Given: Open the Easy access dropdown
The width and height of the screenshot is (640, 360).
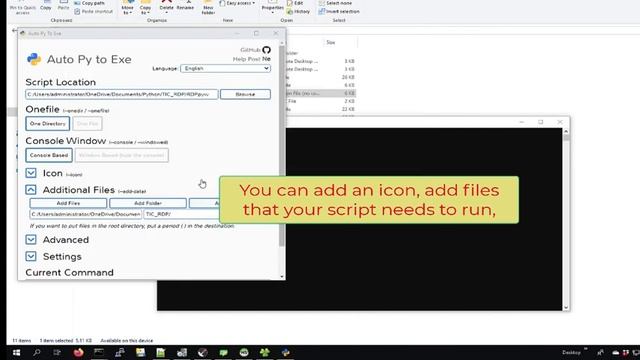Looking at the screenshot, I should coord(238,3).
